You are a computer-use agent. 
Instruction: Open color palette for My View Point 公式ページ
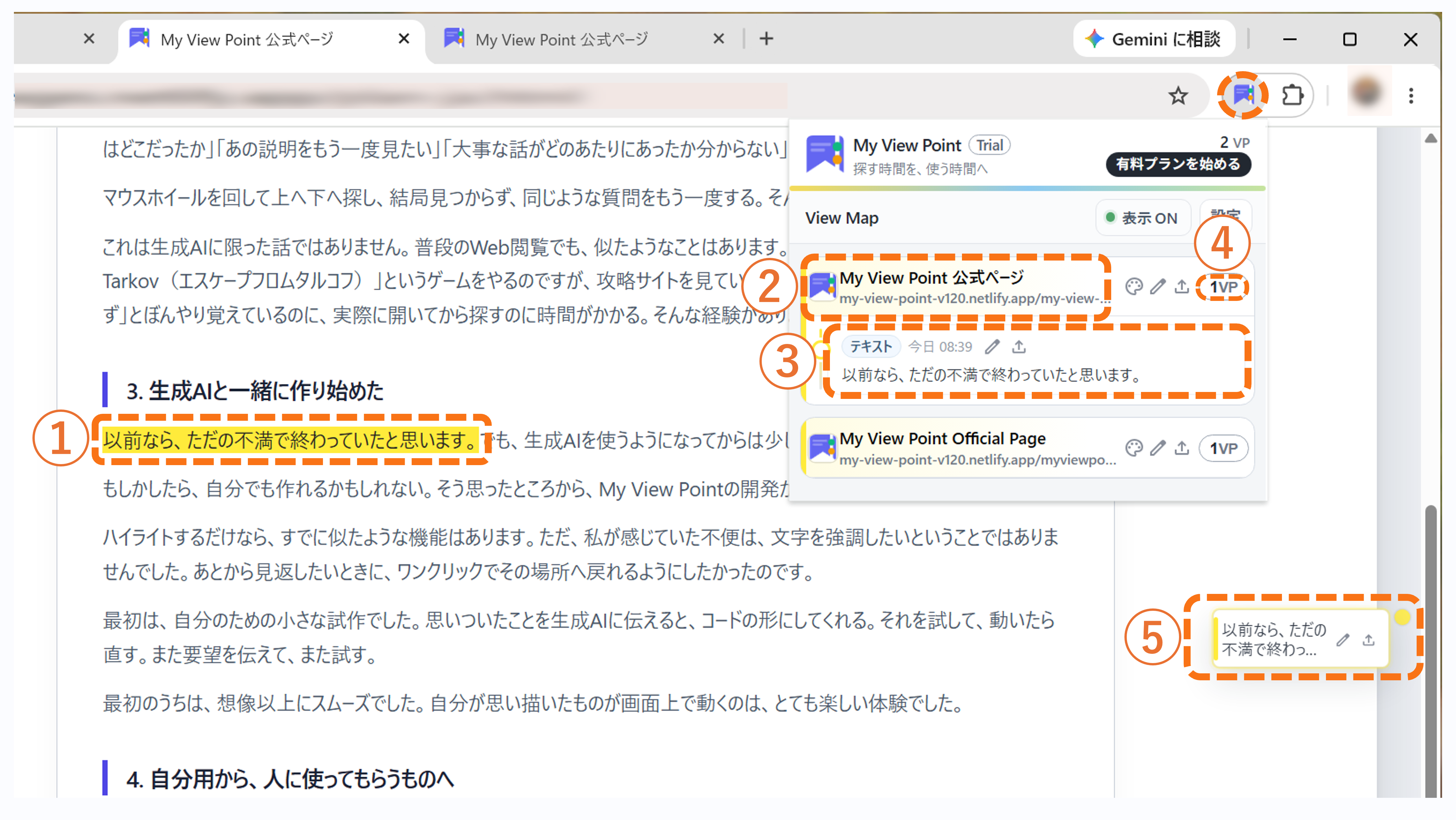point(1133,287)
